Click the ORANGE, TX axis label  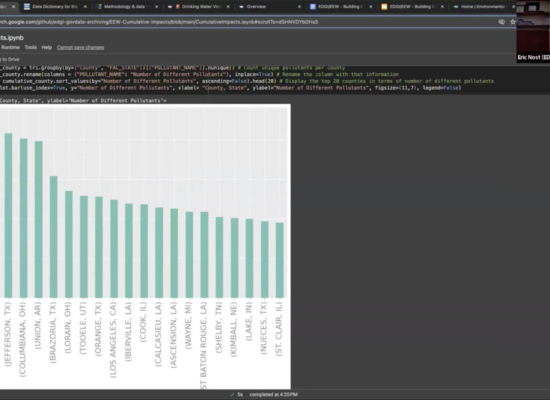click(x=98, y=329)
